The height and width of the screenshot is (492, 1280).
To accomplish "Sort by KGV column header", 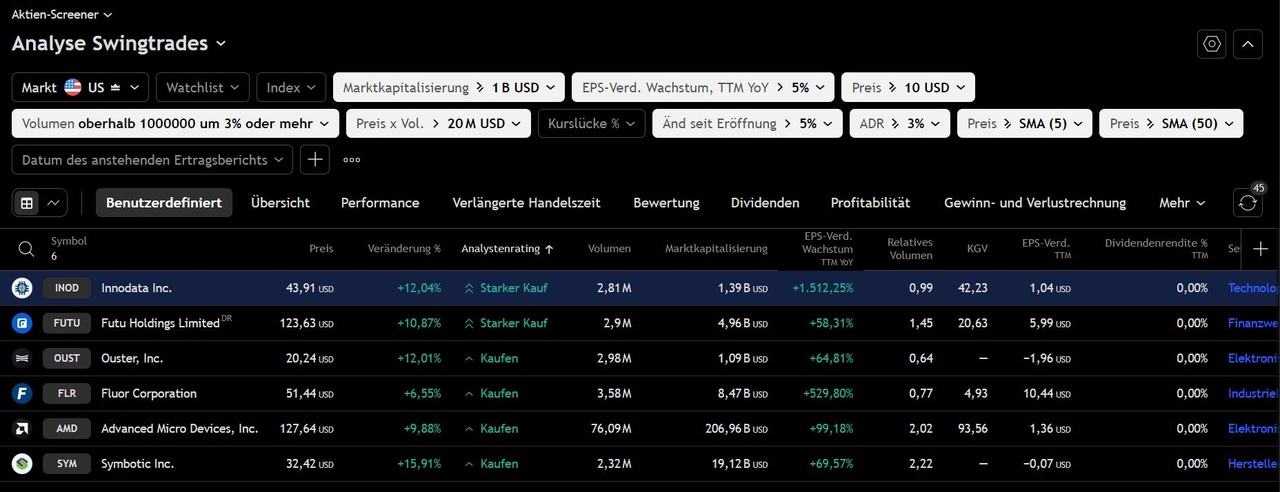I will click(977, 249).
